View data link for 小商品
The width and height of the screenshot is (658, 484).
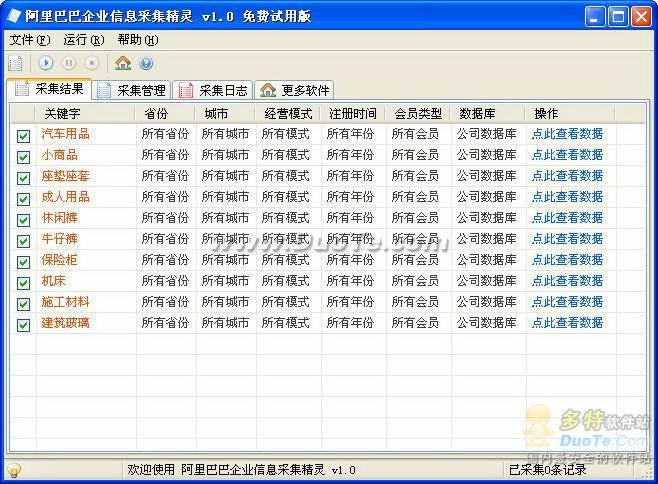(567, 155)
